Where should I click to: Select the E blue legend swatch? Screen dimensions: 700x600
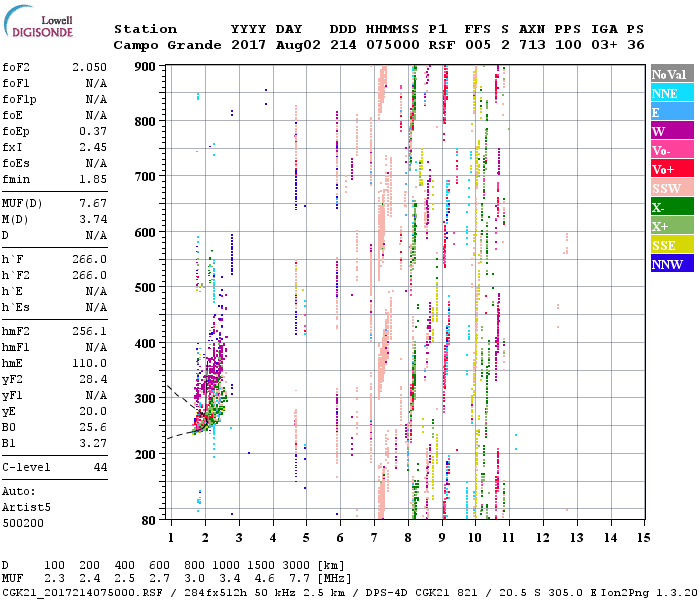point(672,112)
